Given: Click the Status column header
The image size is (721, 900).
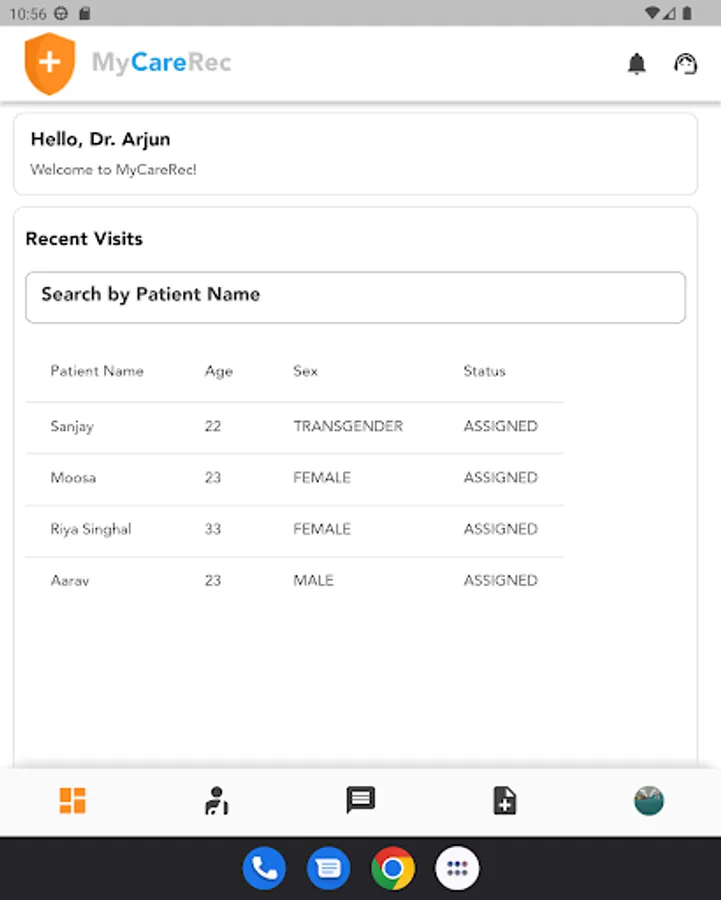Looking at the screenshot, I should pos(484,371).
